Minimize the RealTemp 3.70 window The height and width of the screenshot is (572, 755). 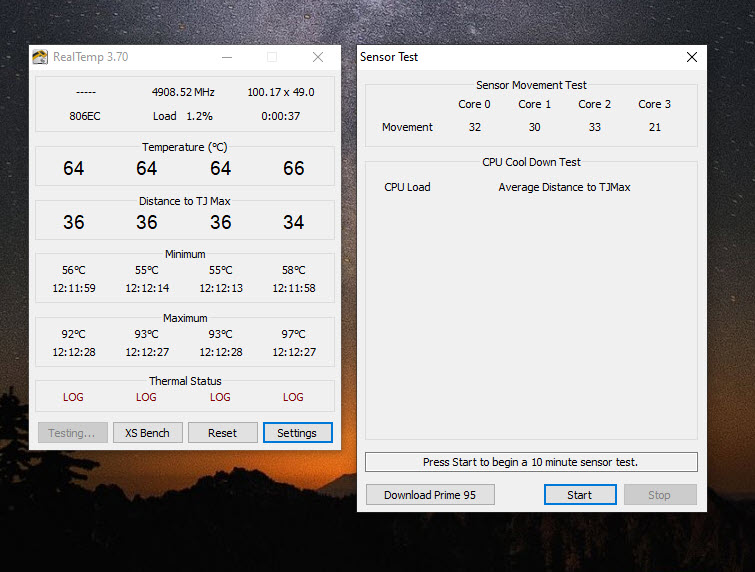(227, 57)
